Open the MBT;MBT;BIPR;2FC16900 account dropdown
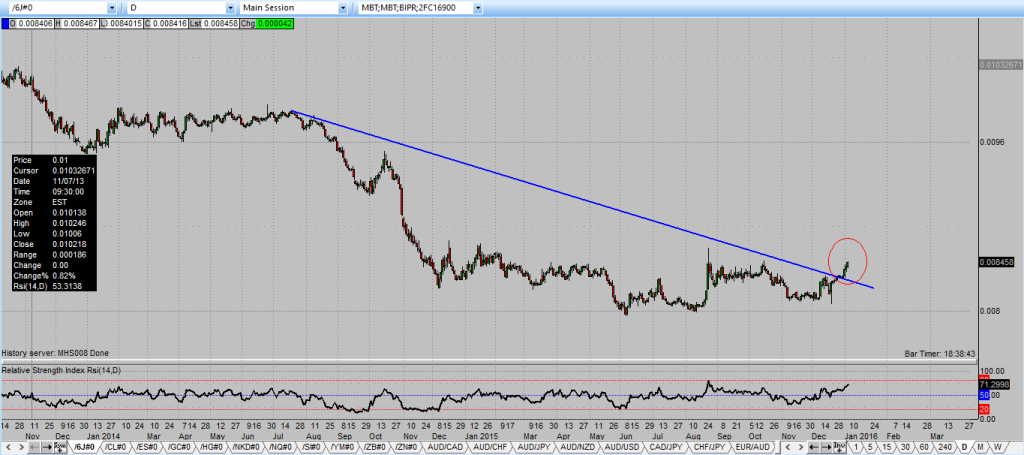Screen dimensions: 1024x455 478,8
